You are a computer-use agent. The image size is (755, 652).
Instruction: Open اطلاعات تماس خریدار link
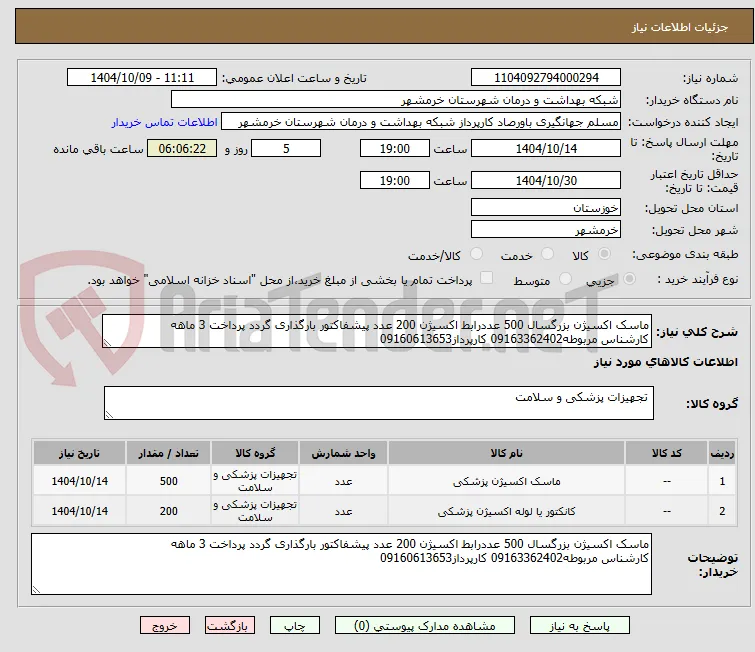[x=165, y=122]
